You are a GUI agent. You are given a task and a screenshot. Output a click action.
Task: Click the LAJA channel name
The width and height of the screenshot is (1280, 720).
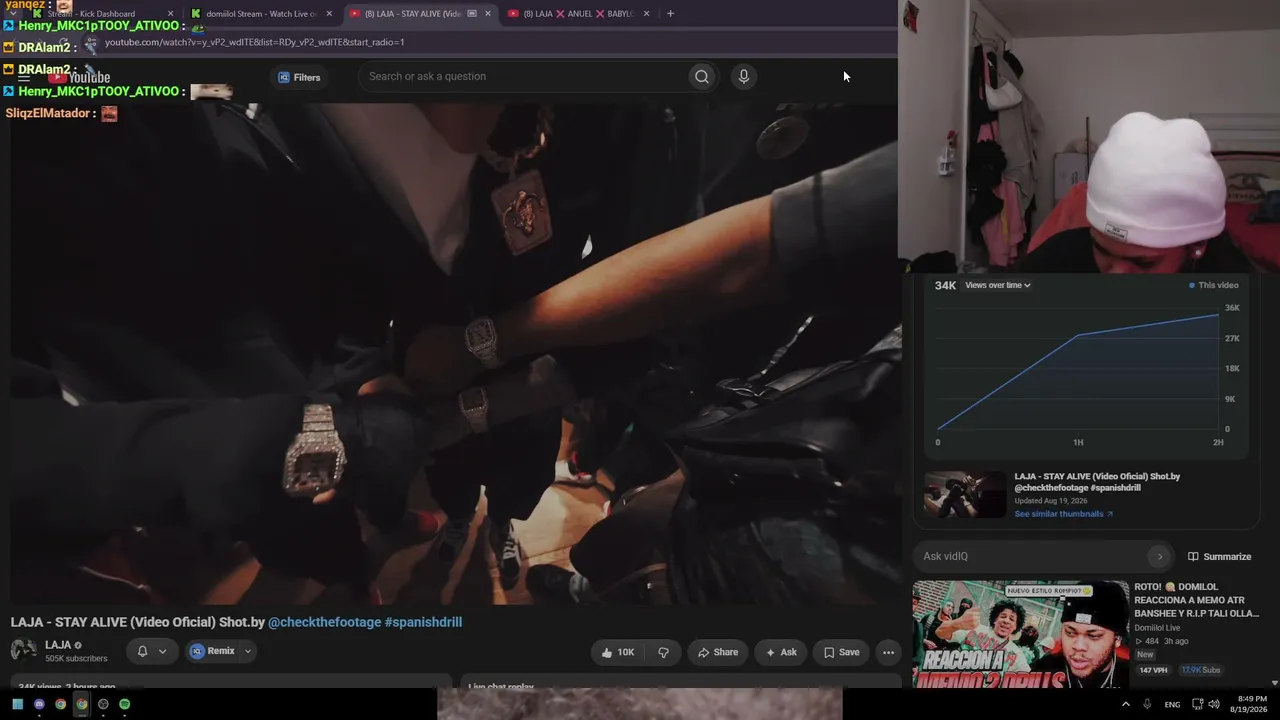(x=58, y=645)
